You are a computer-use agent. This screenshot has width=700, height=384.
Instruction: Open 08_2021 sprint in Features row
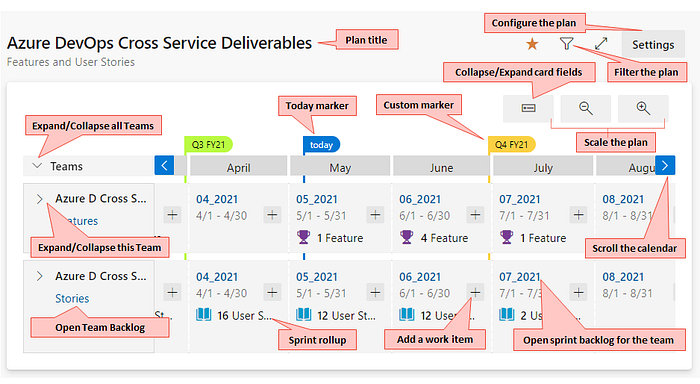pyautogui.click(x=623, y=199)
